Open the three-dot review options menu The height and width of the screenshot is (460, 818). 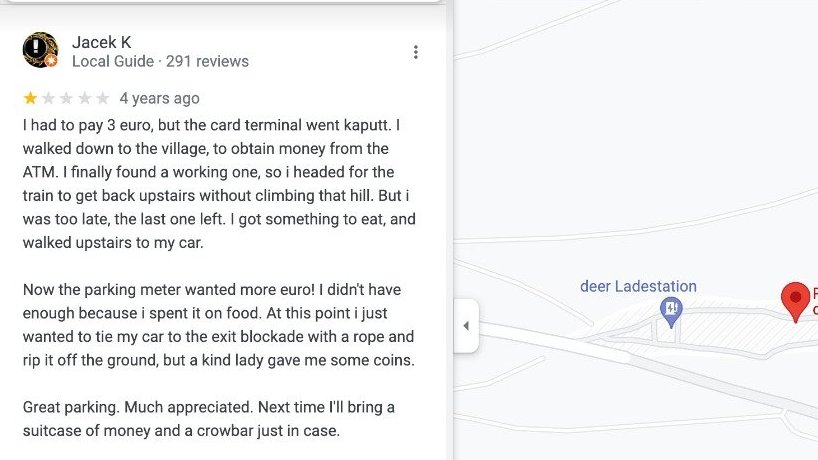416,52
